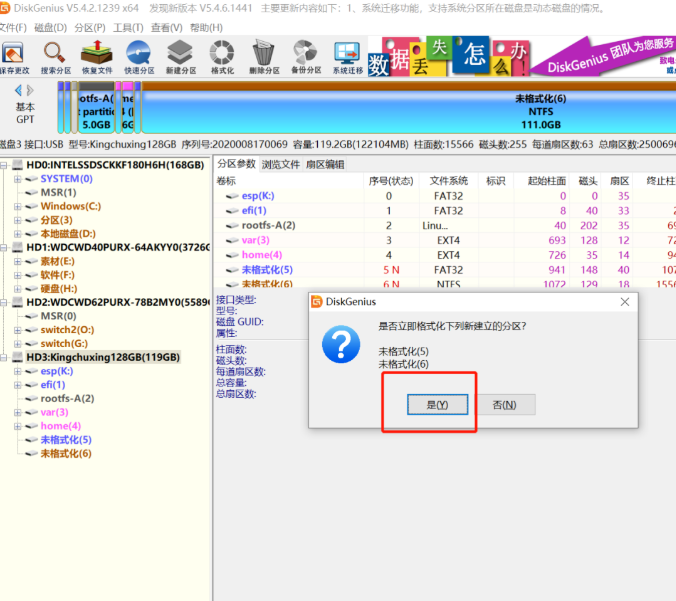Choose the Format (格式化) toolbar icon
The width and height of the screenshot is (676, 601).
(x=222, y=57)
